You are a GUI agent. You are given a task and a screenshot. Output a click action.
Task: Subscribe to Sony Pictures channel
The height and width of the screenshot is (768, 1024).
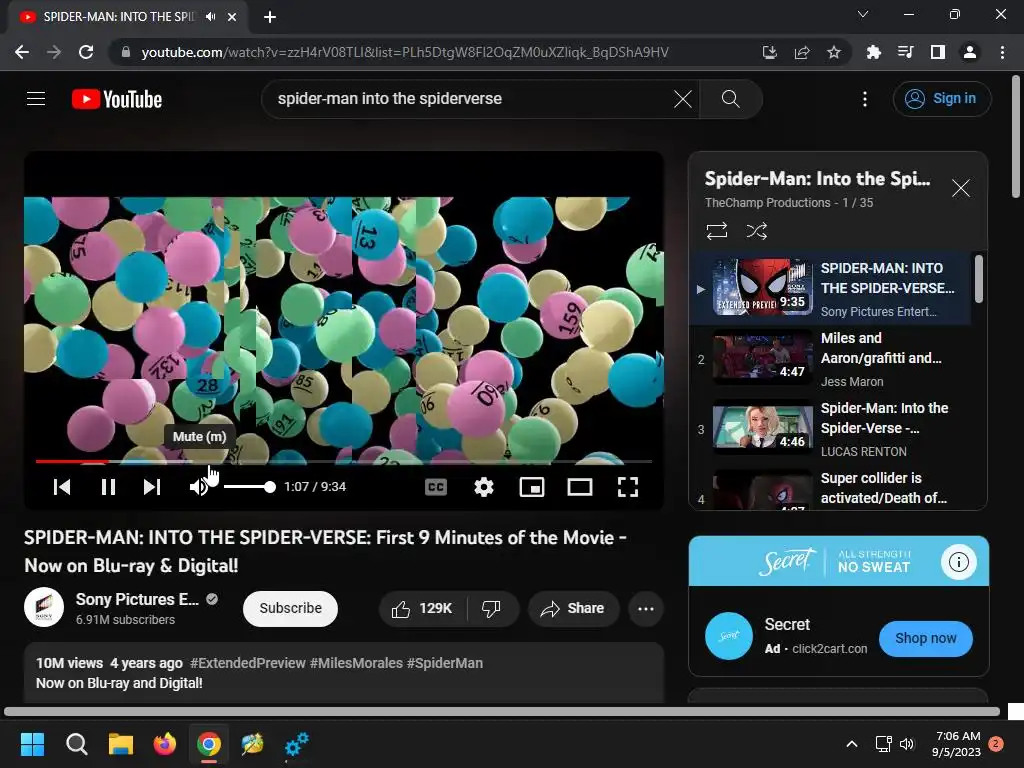tap(290, 608)
